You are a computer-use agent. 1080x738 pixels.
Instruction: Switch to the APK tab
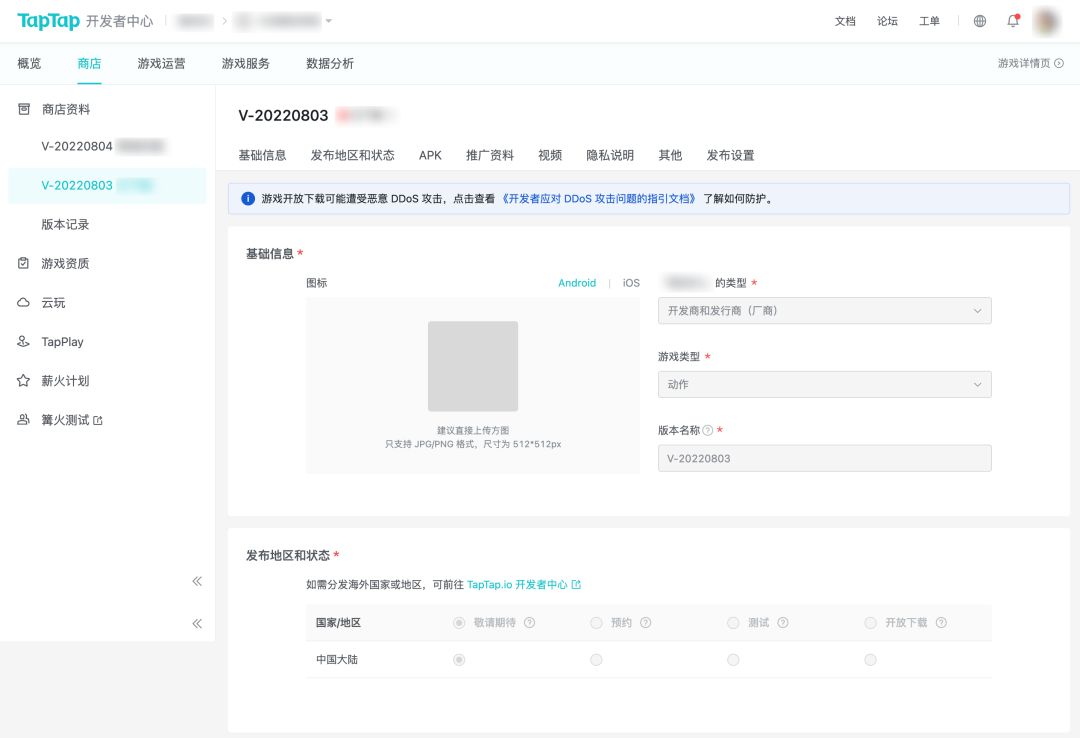pos(430,155)
